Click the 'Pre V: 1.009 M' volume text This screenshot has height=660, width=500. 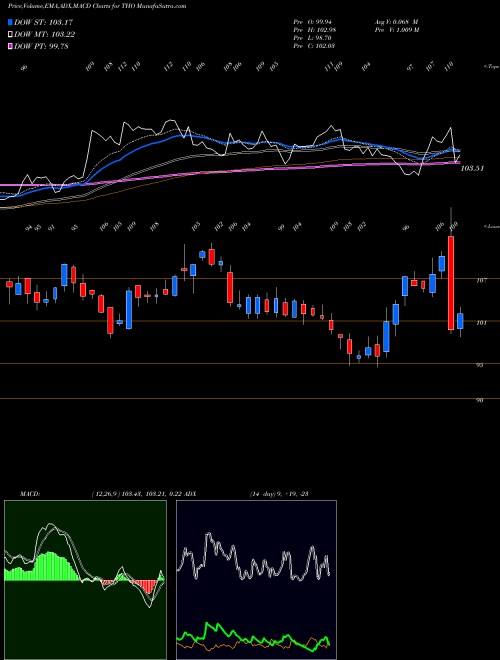pyautogui.click(x=396, y=30)
